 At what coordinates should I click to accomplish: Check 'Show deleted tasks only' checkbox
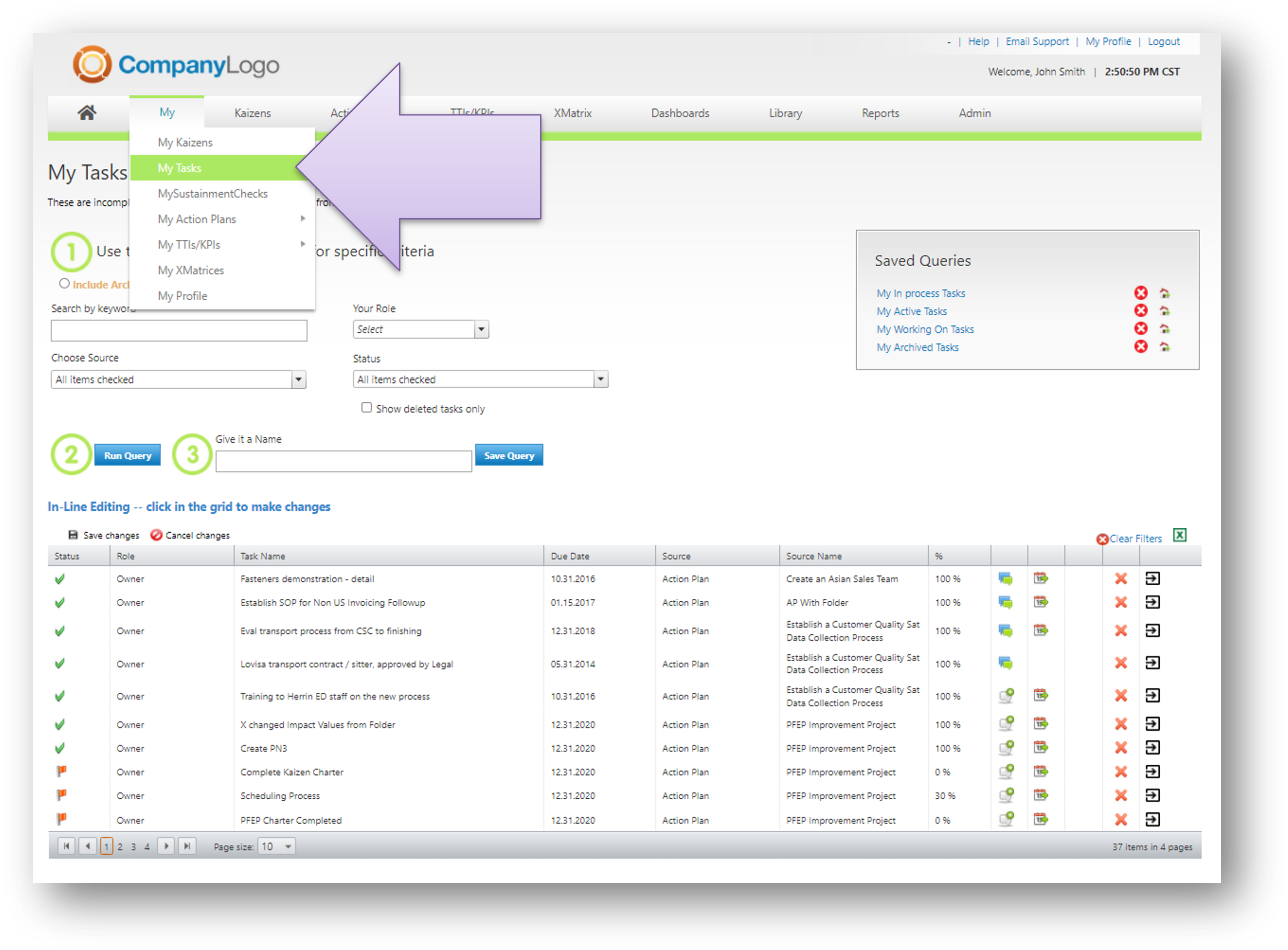[x=366, y=408]
